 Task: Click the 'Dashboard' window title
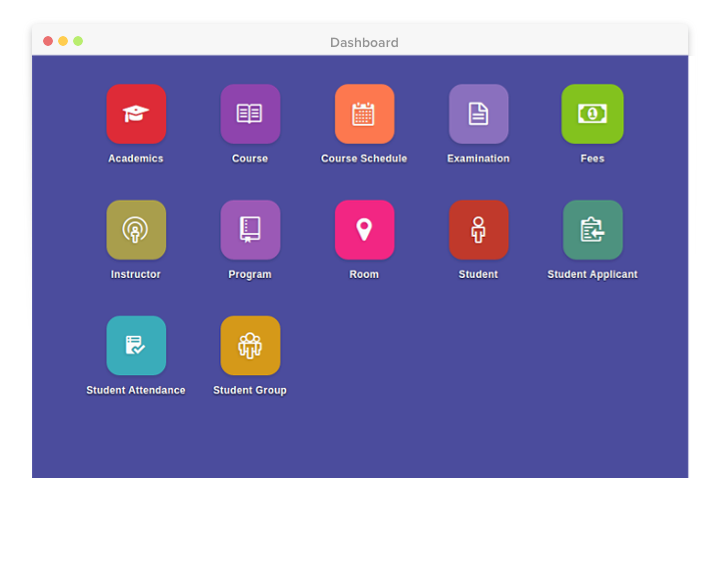(x=364, y=42)
